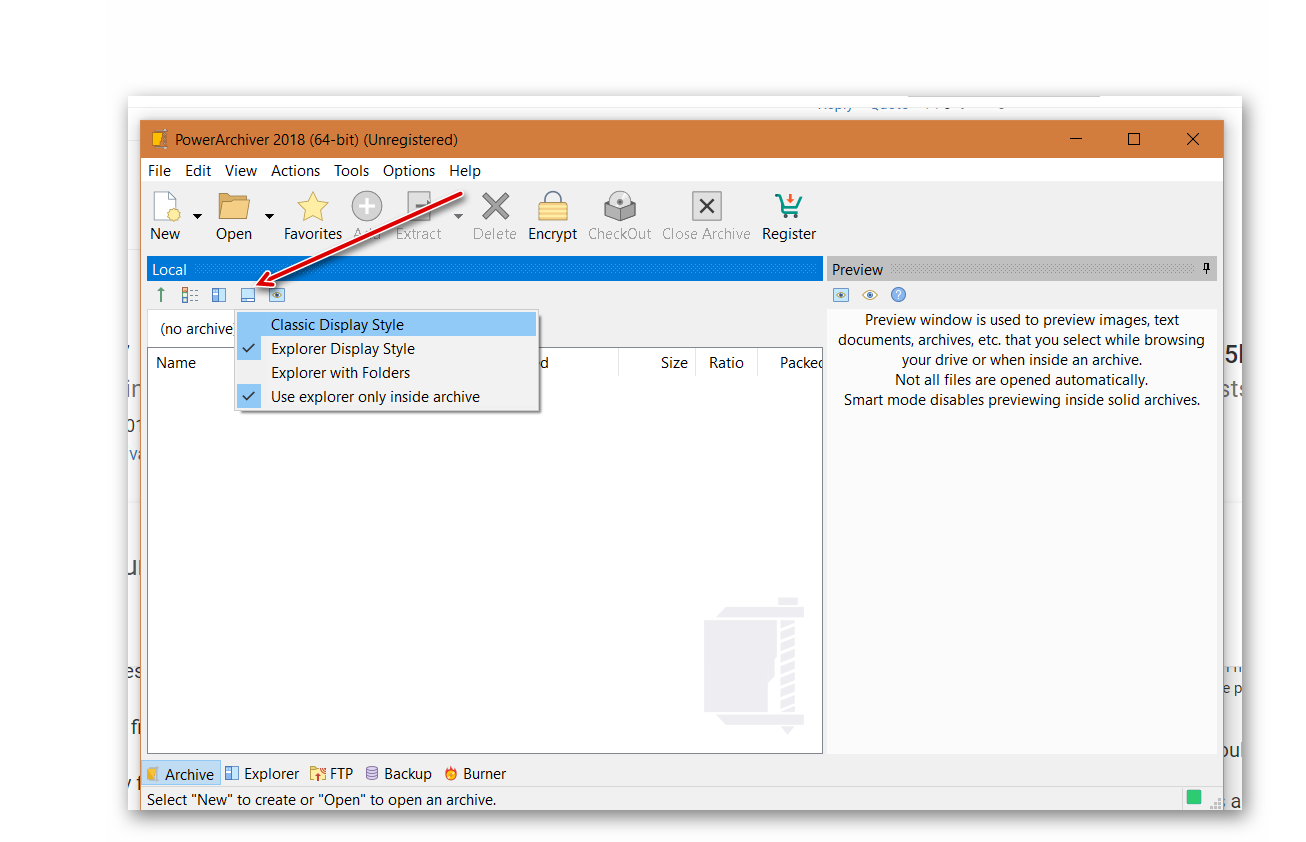Switch to the Archive tab
Image resolution: width=1306 pixels, height=842 pixels.
[180, 774]
